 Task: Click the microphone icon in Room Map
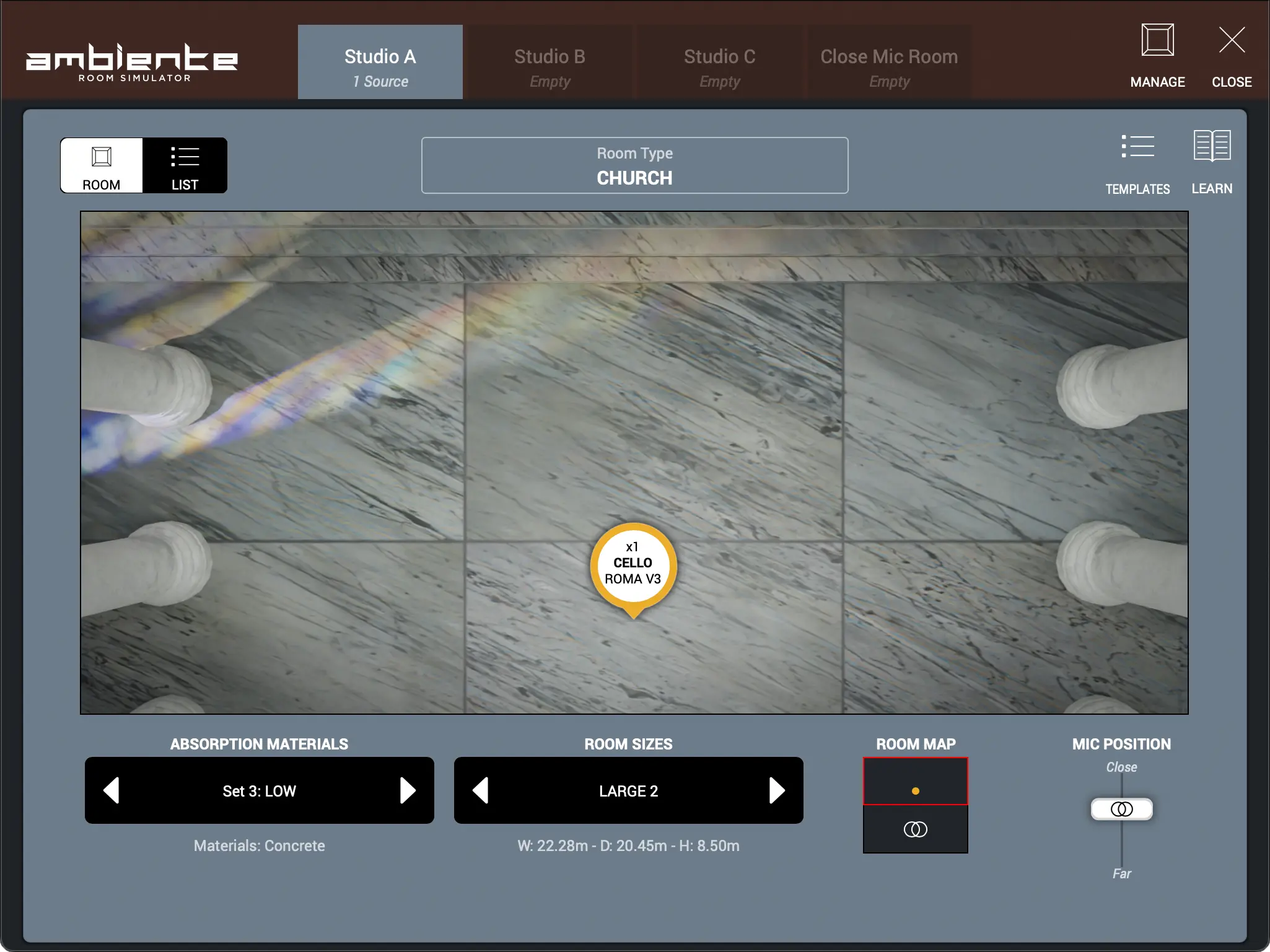tap(915, 829)
